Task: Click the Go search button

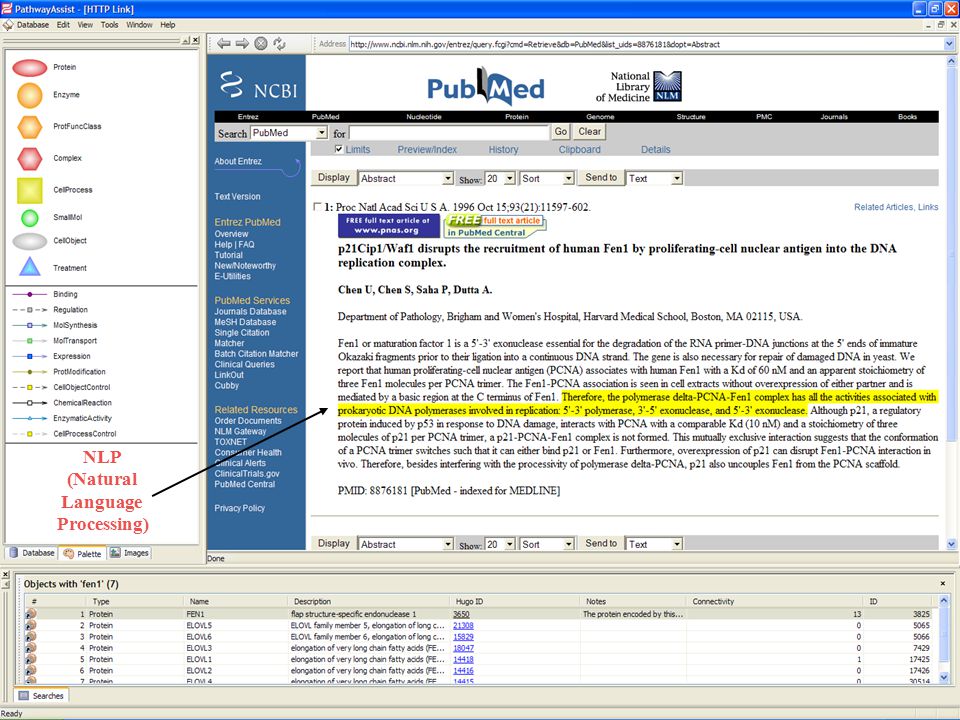Action: (561, 132)
